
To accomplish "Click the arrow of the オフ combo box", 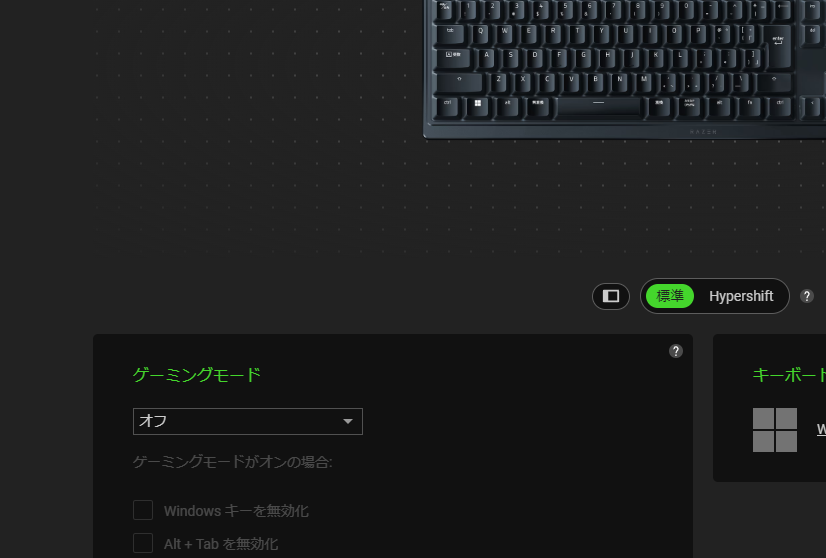I will point(348,422).
